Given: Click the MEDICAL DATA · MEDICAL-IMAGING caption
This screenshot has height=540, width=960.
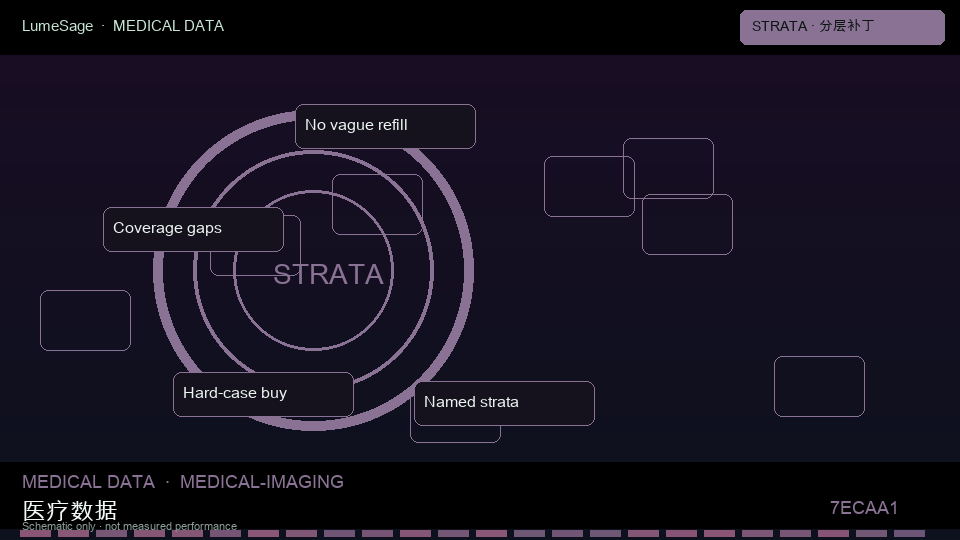Looking at the screenshot, I should pos(183,482).
